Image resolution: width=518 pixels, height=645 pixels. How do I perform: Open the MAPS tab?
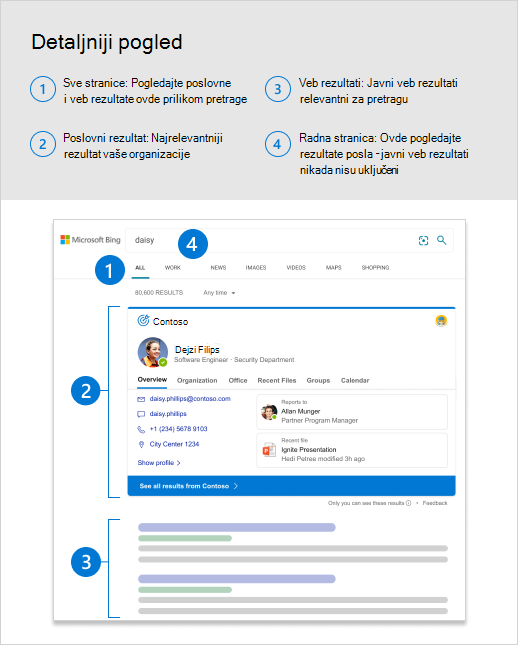click(334, 268)
